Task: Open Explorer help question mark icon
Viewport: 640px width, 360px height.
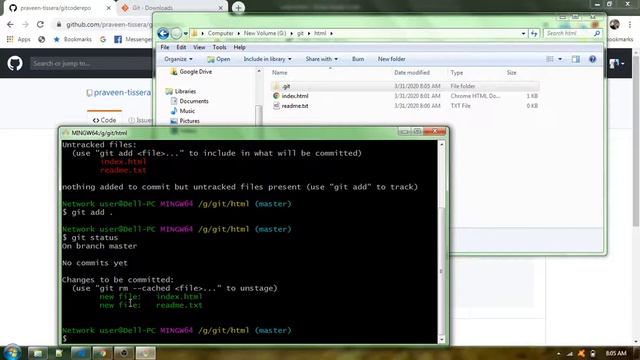Action: tap(592, 59)
